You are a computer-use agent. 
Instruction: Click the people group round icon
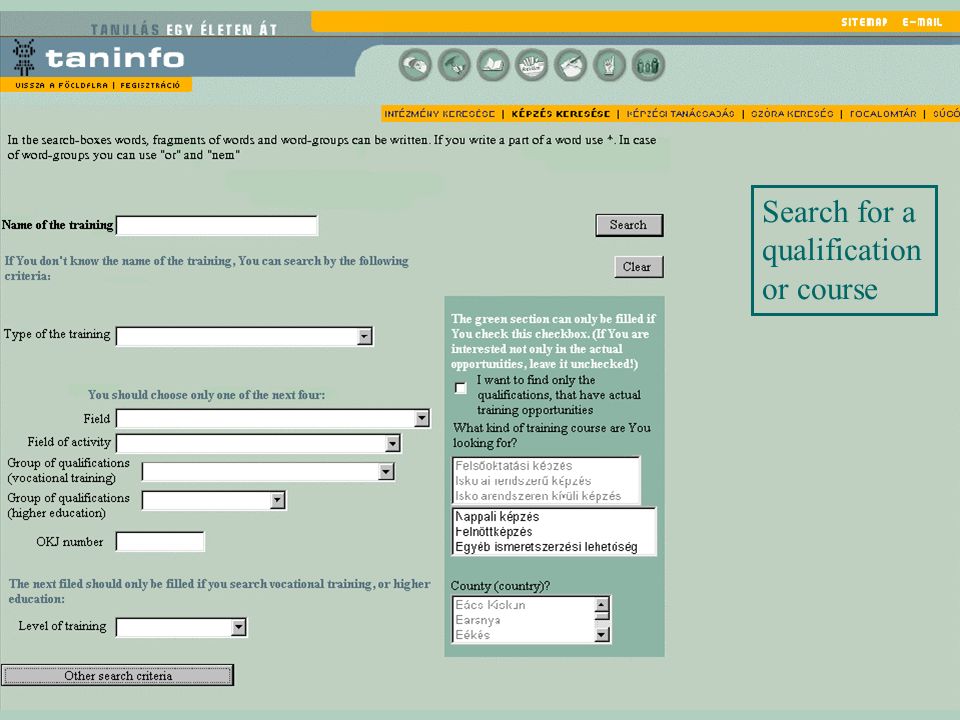click(648, 65)
